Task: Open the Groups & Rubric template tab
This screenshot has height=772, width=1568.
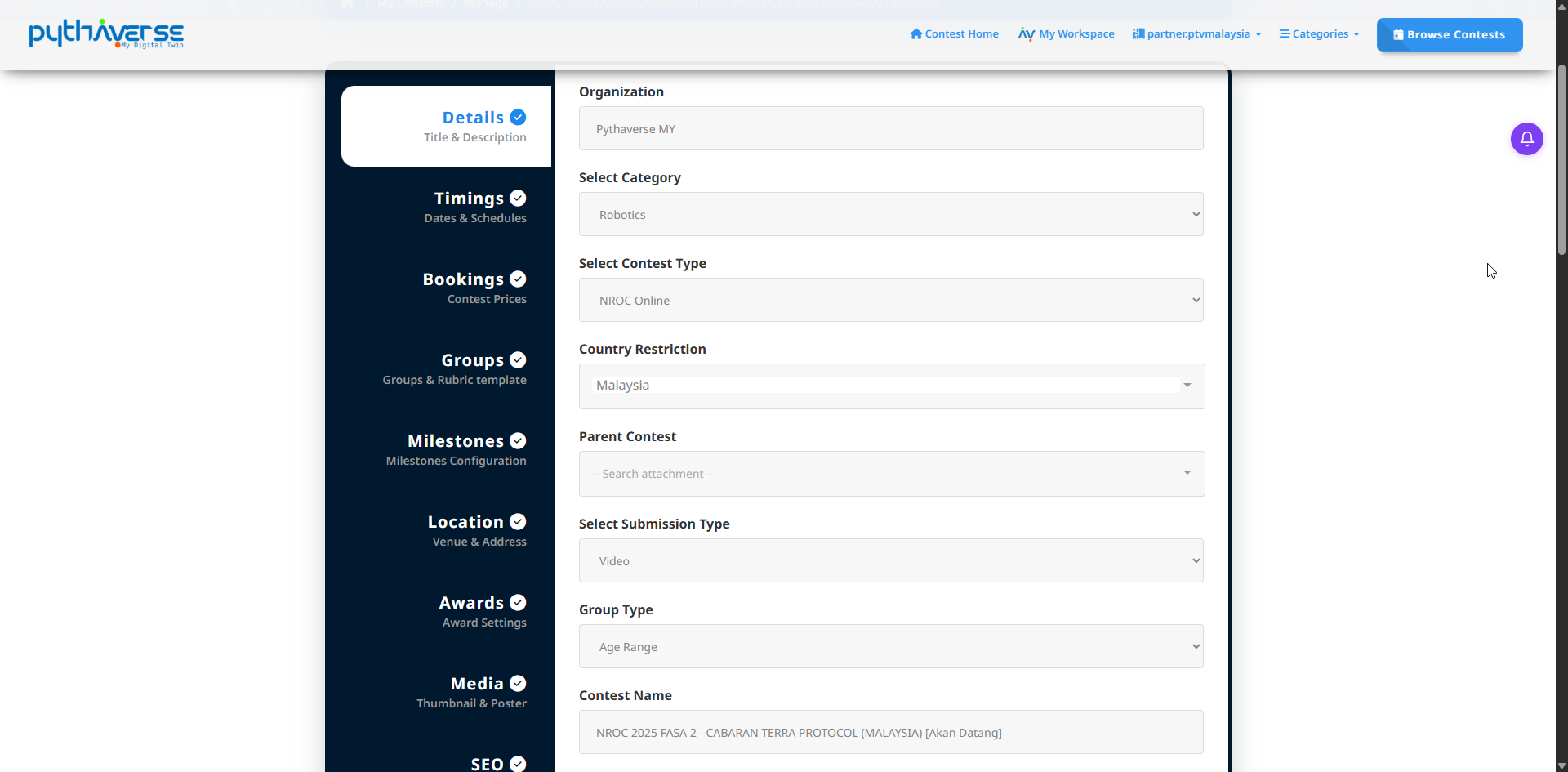Action: click(x=446, y=368)
